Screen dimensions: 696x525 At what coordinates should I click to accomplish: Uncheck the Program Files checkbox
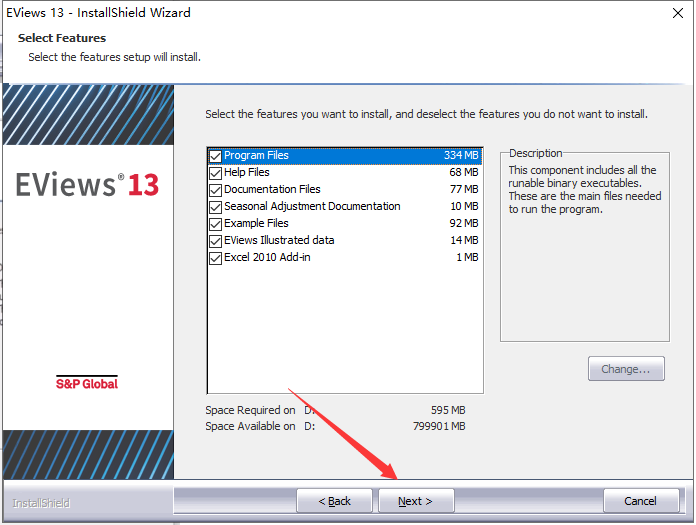click(215, 156)
